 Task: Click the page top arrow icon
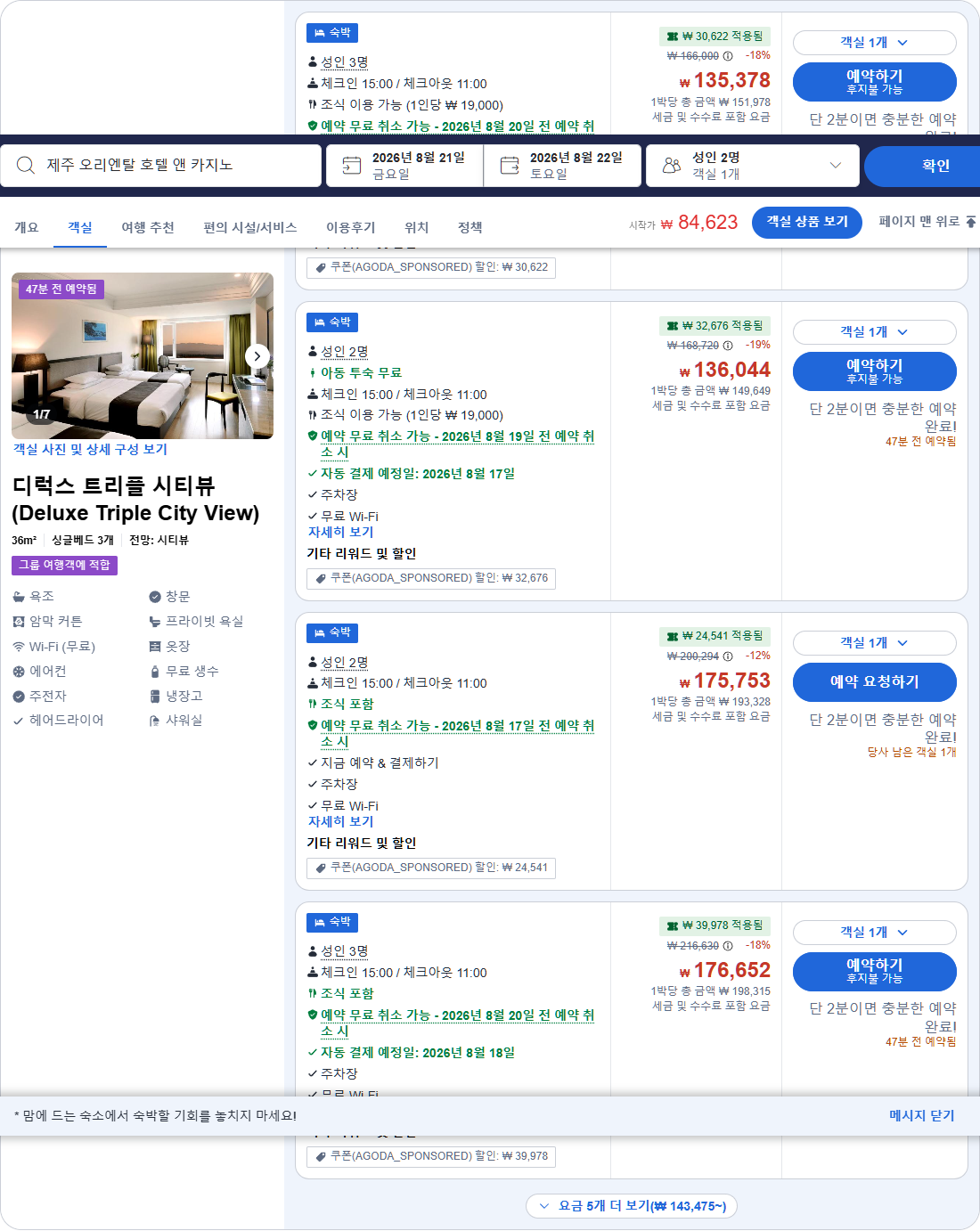(970, 222)
